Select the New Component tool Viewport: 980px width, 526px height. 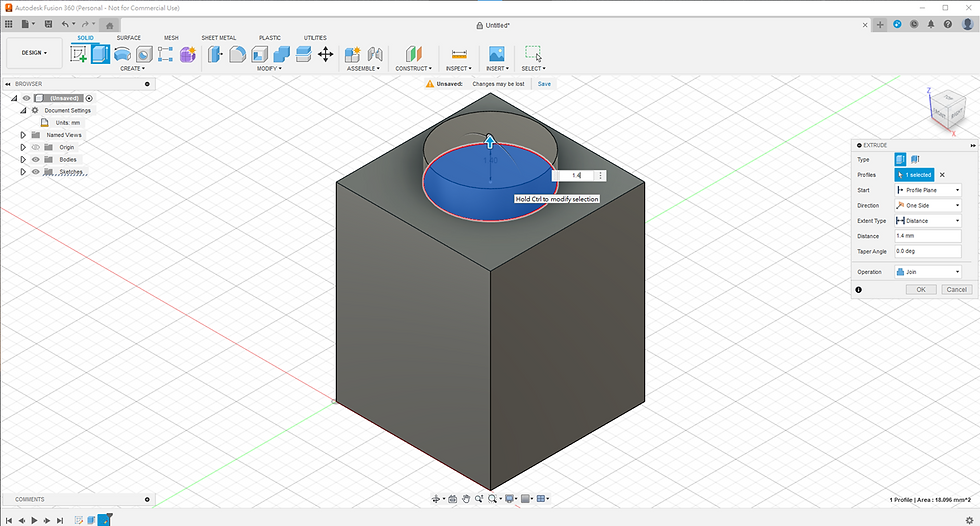(x=352, y=54)
